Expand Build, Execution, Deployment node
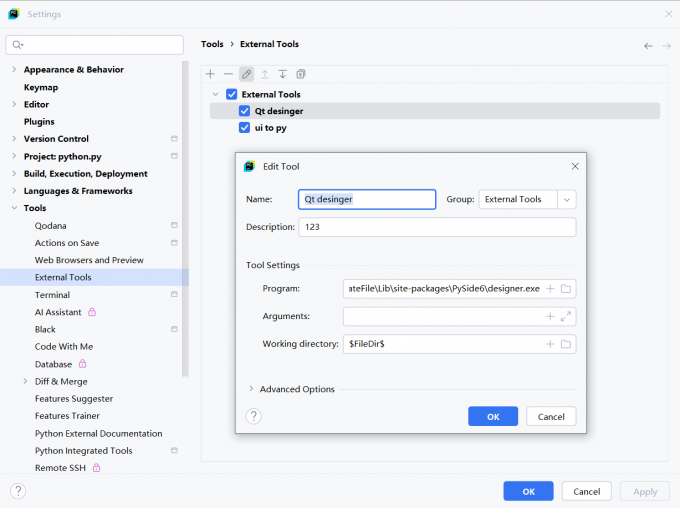Screen dimensions: 680x508 14,174
